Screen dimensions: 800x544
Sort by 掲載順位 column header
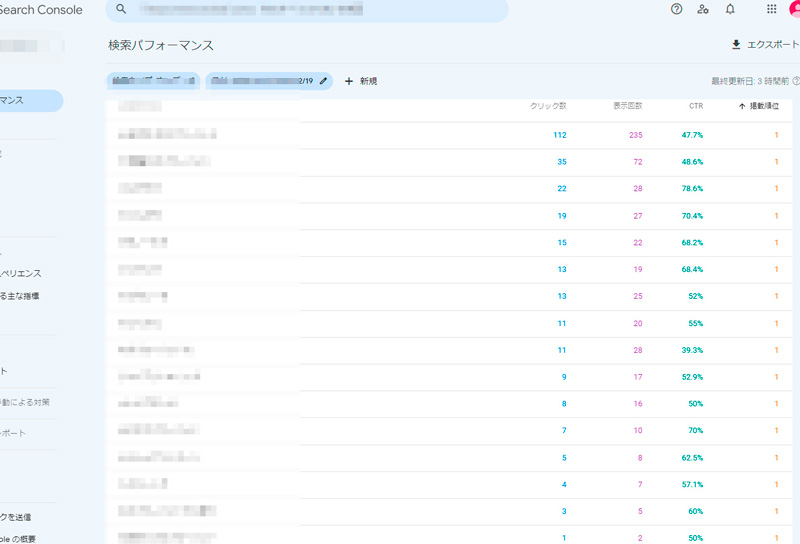point(759,106)
